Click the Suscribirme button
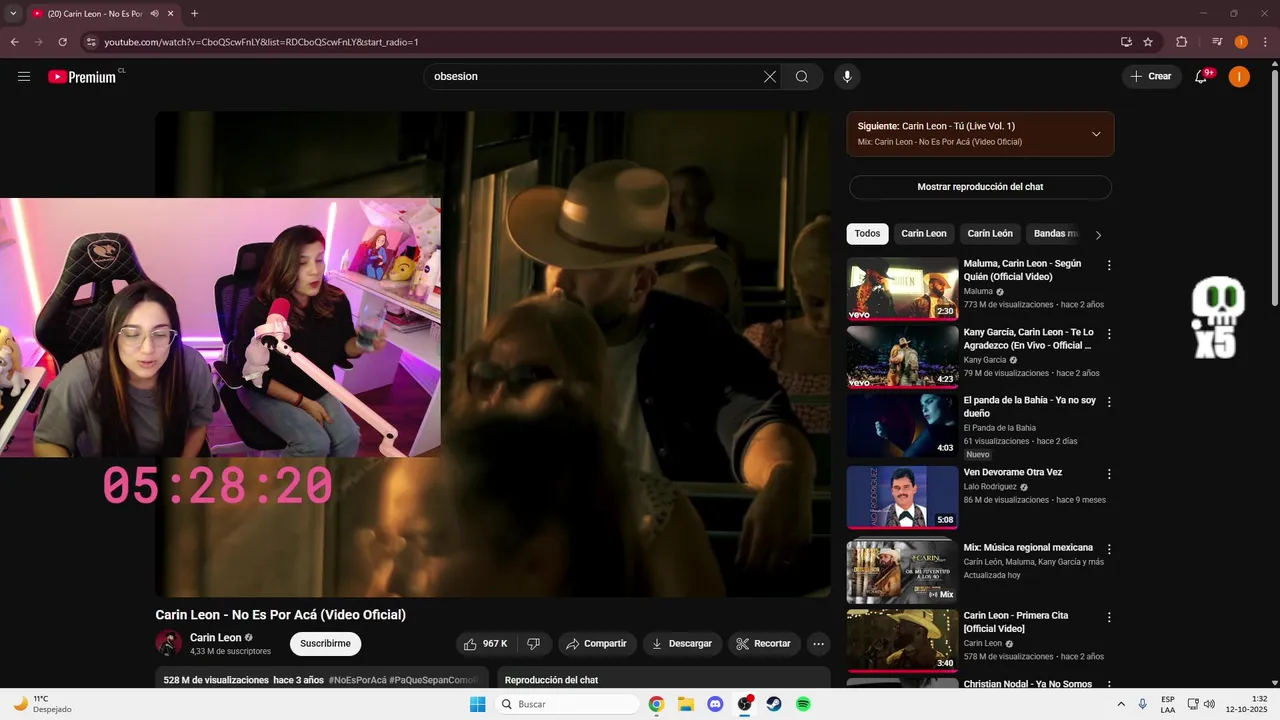The width and height of the screenshot is (1280, 720). click(325, 644)
